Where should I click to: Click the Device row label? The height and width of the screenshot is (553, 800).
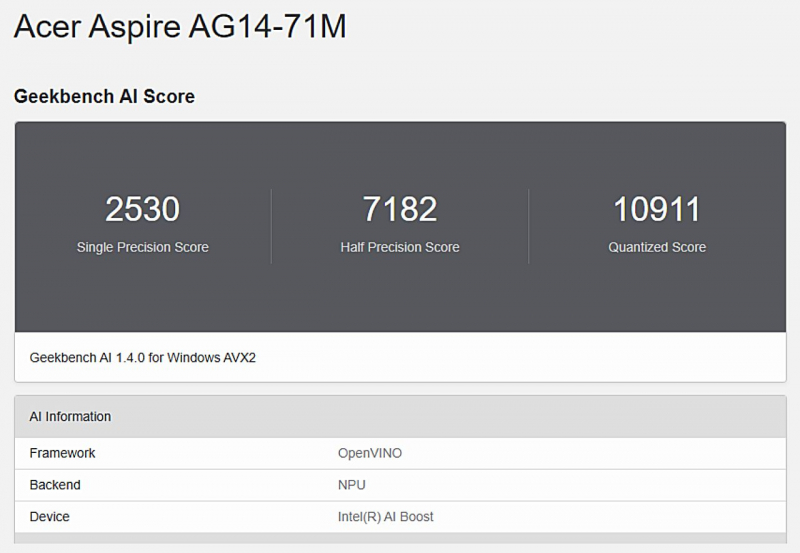click(x=50, y=517)
